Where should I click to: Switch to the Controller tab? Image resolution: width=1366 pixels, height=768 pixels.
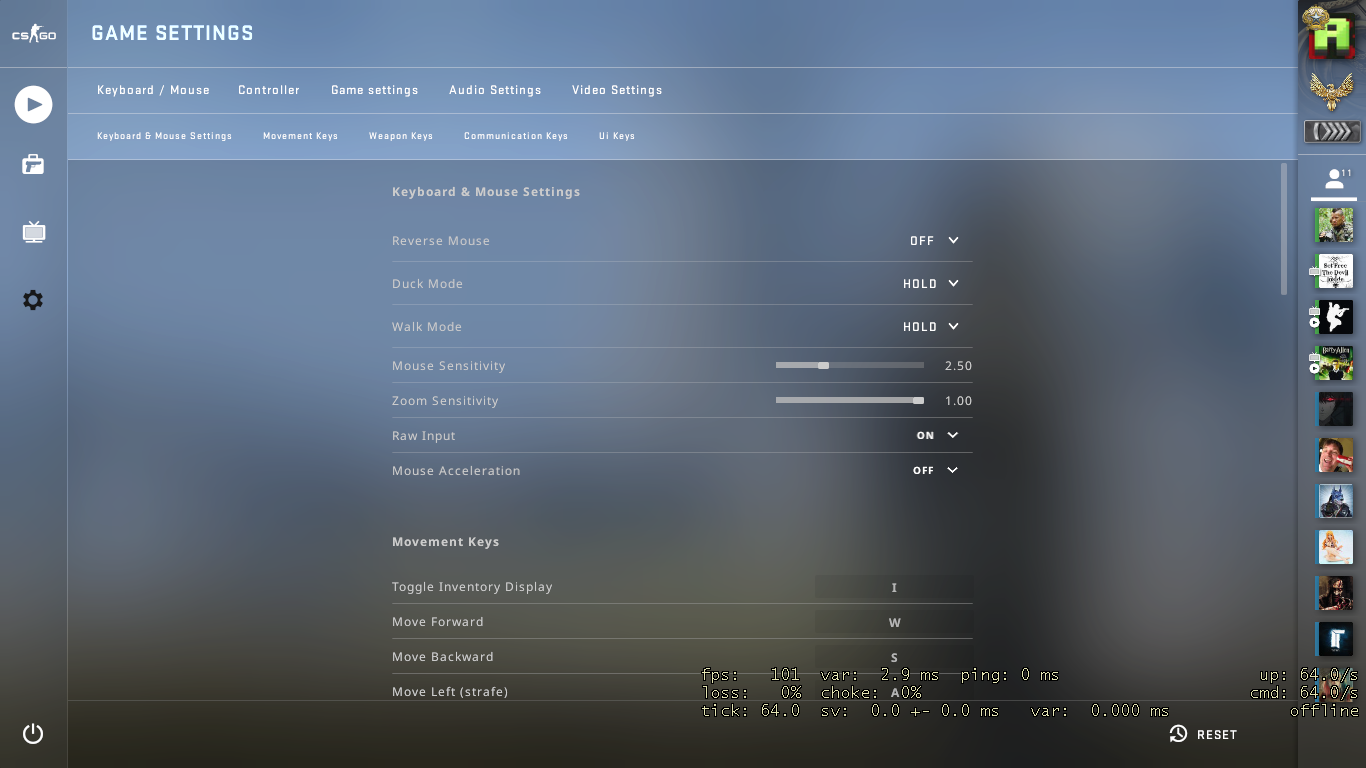click(269, 90)
